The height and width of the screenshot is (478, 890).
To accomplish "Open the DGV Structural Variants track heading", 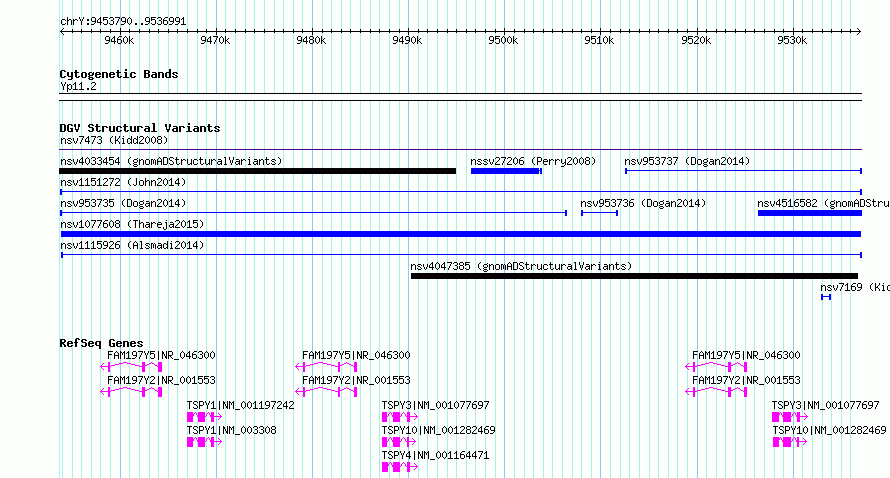I will (140, 128).
